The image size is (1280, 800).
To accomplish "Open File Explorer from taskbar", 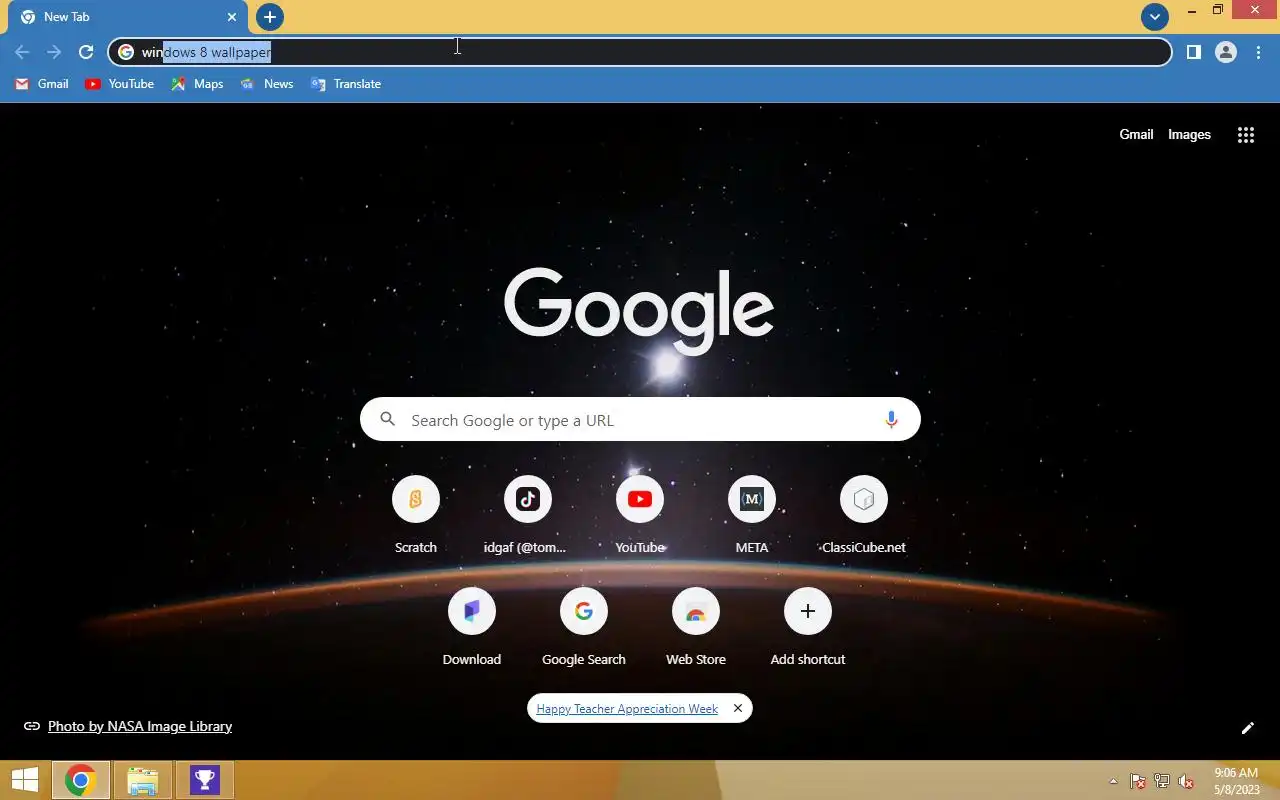I will click(143, 780).
